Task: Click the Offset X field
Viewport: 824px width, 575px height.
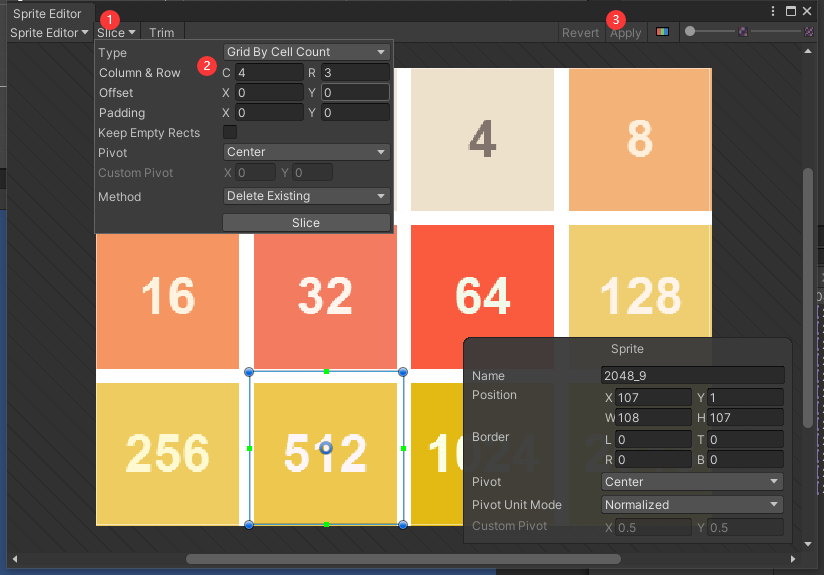Action: tap(269, 93)
